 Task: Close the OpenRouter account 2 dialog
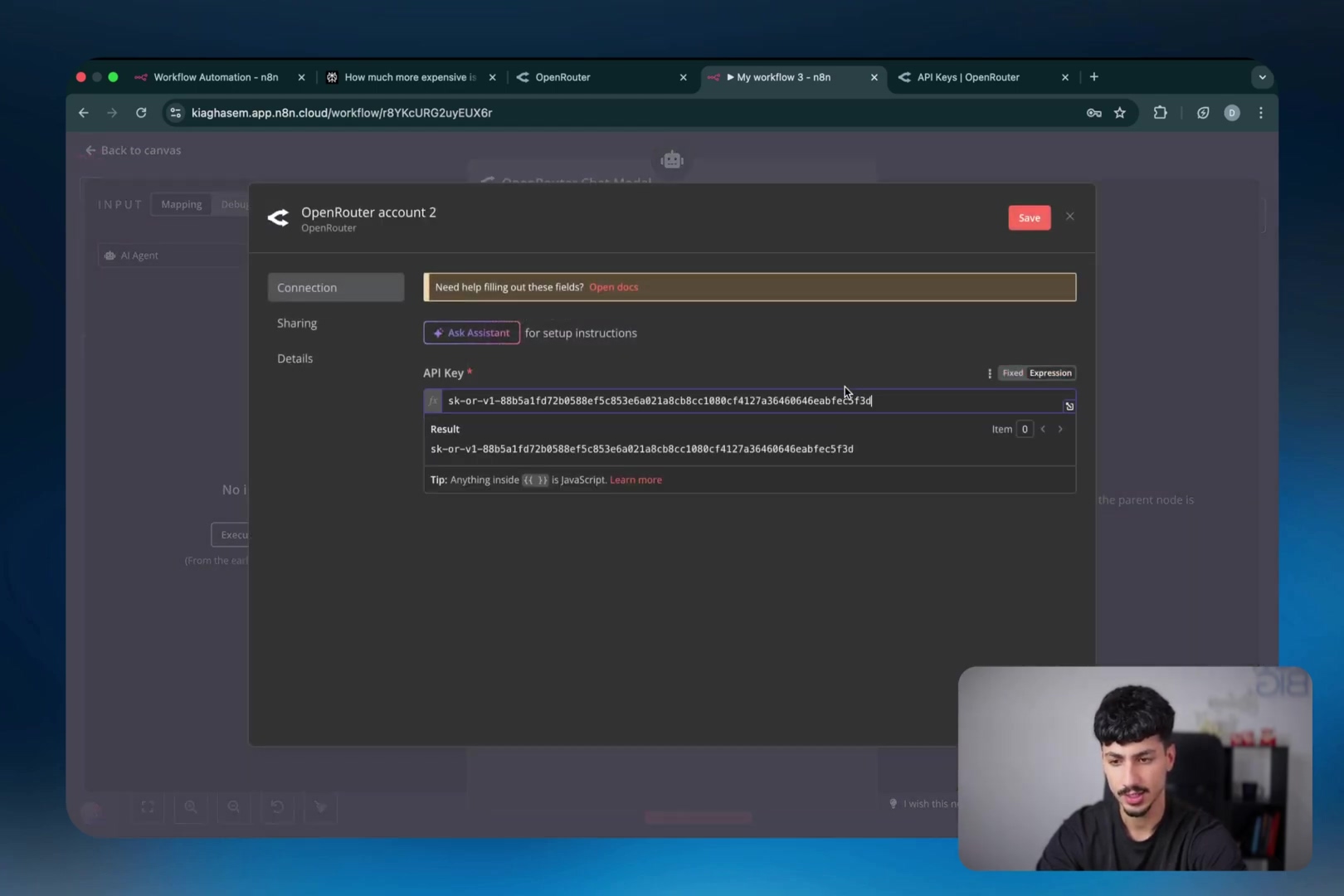1069,217
